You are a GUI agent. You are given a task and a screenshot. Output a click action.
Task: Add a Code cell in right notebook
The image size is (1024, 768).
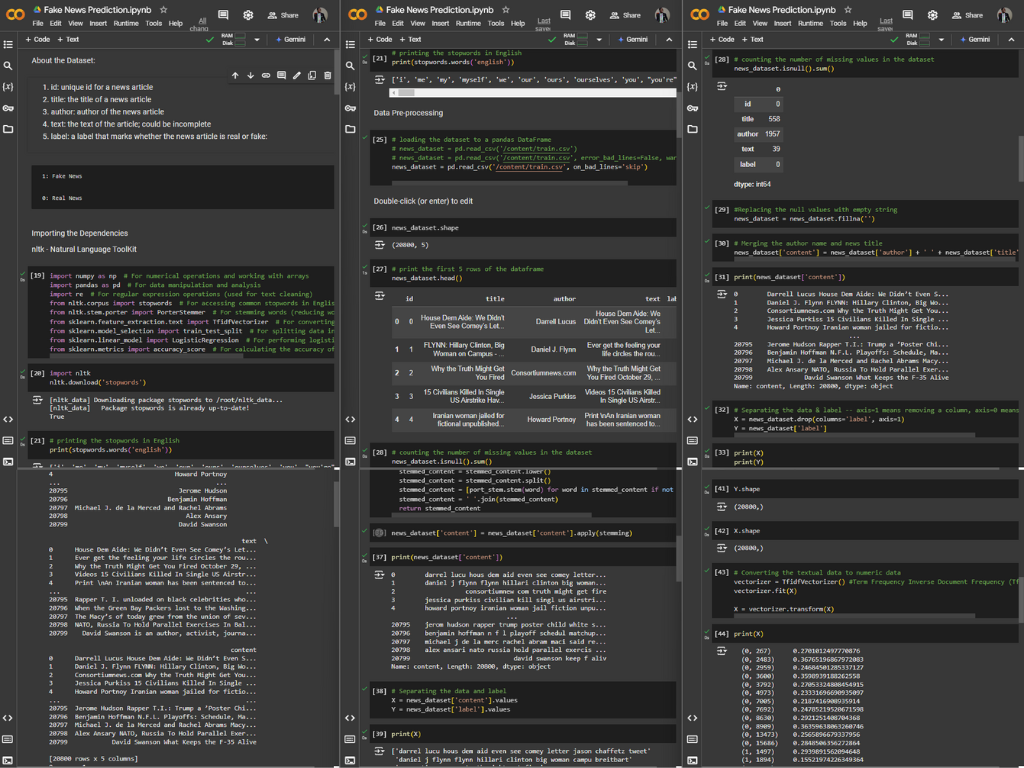point(722,40)
